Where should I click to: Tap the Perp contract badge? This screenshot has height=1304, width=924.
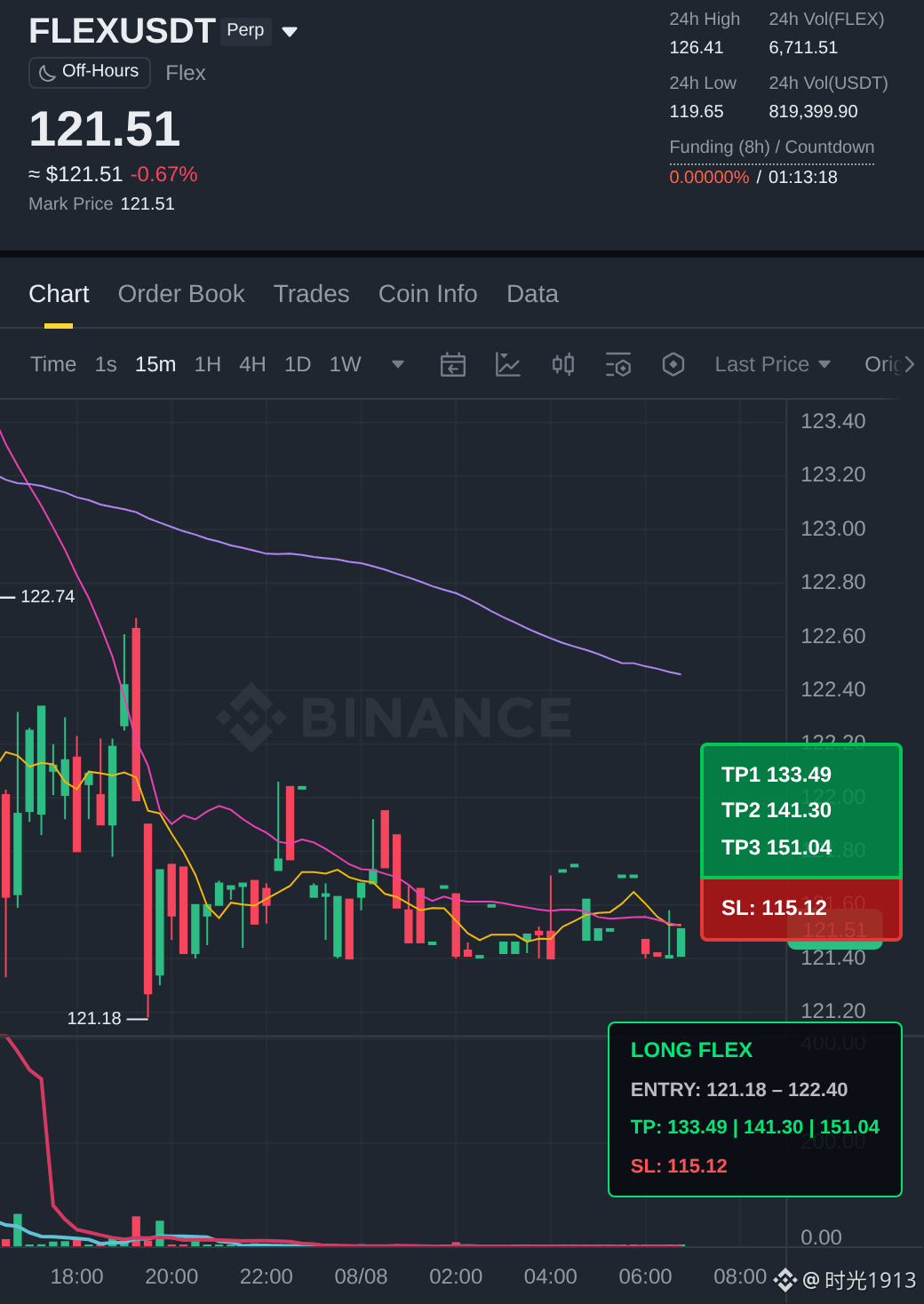pos(245,30)
